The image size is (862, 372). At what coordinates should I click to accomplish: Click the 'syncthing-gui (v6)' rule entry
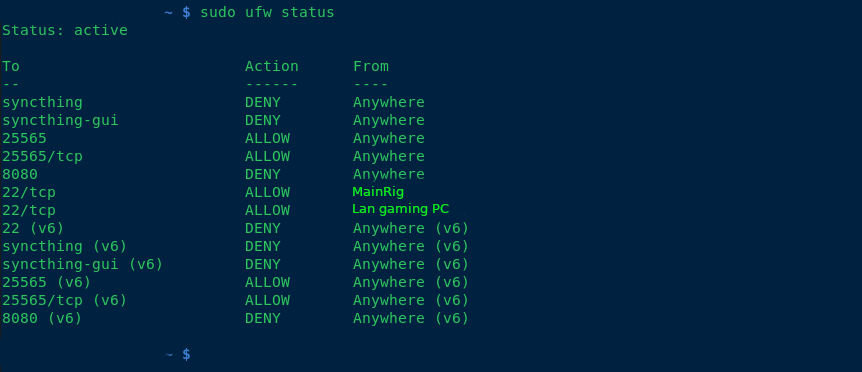[82, 264]
